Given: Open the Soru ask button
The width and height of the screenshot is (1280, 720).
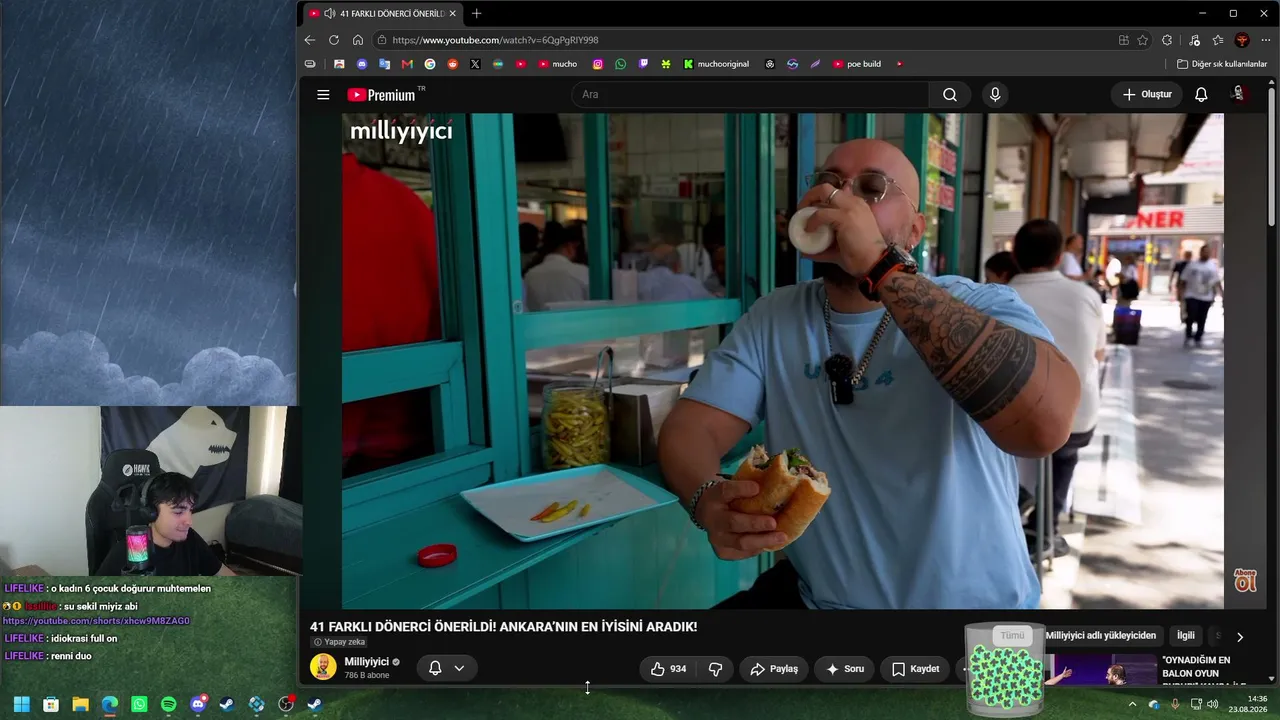Looking at the screenshot, I should (844, 669).
